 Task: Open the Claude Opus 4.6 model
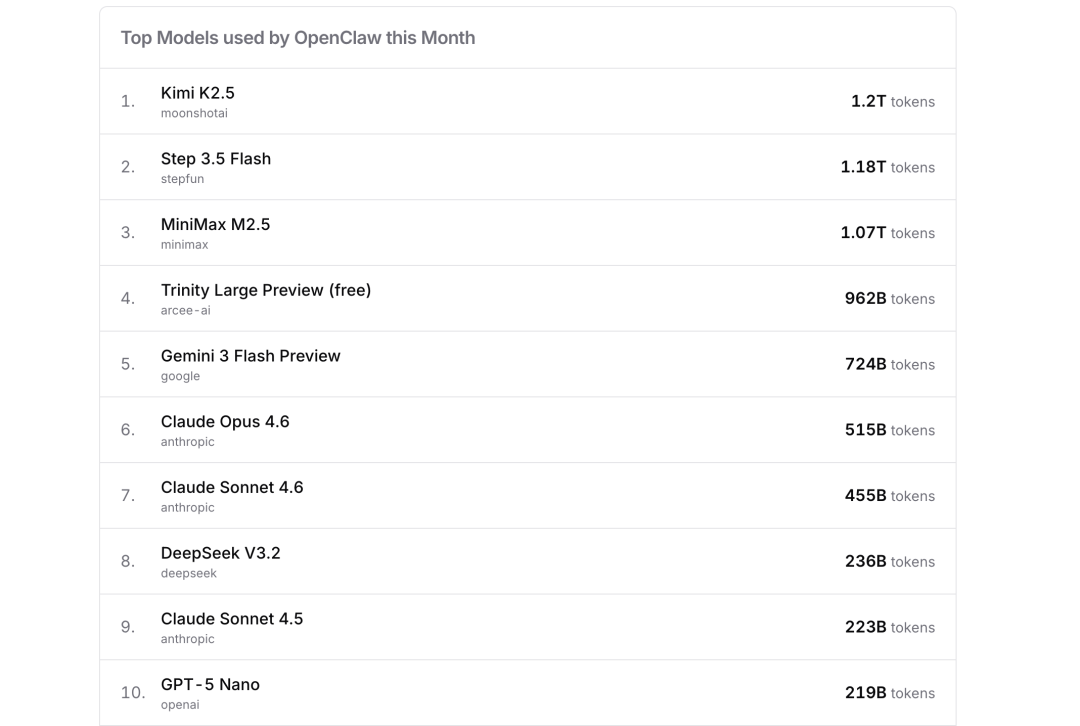(x=225, y=422)
